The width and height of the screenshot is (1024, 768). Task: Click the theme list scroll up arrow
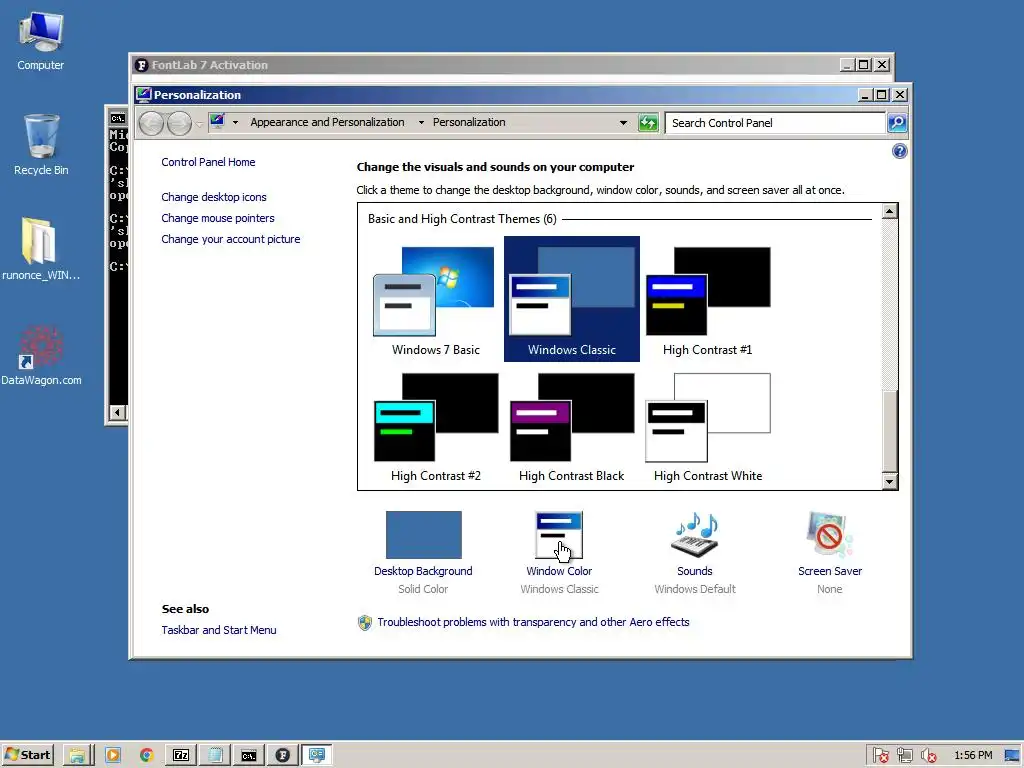click(x=889, y=212)
